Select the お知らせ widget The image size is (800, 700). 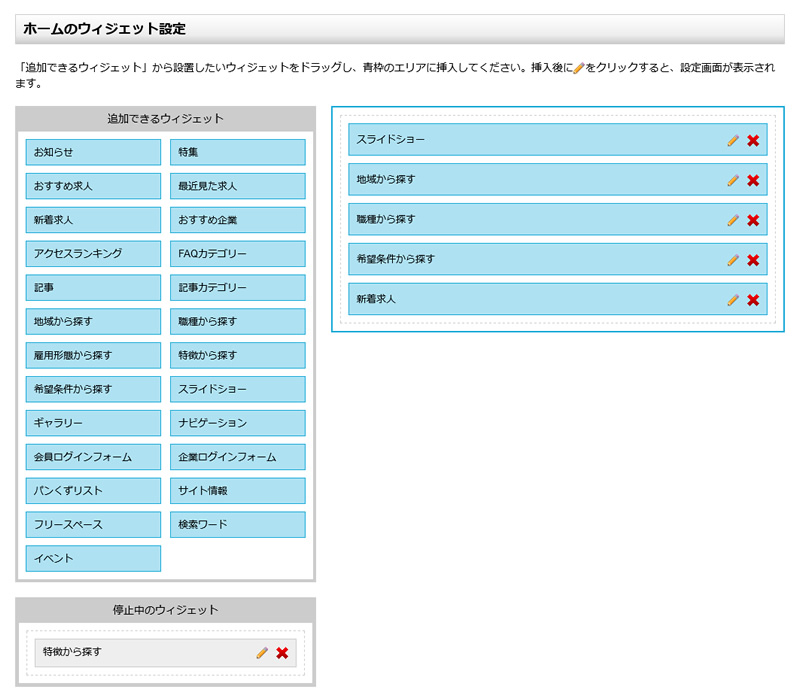click(x=92, y=152)
